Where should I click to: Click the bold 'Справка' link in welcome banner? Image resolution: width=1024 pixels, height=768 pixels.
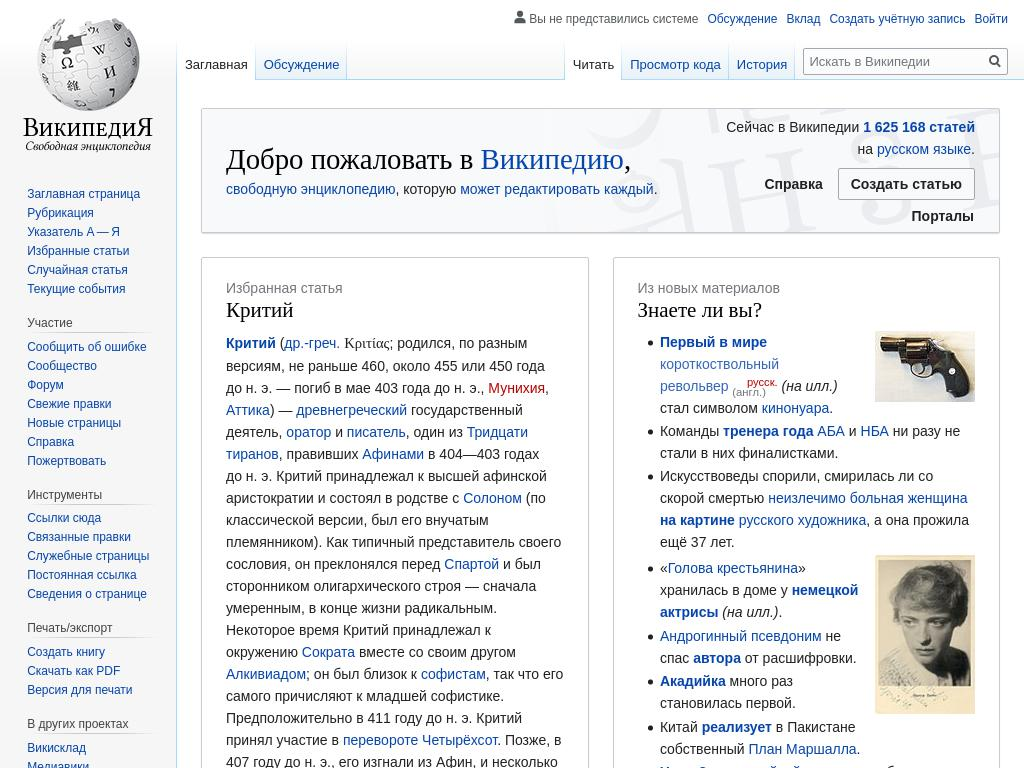click(793, 184)
